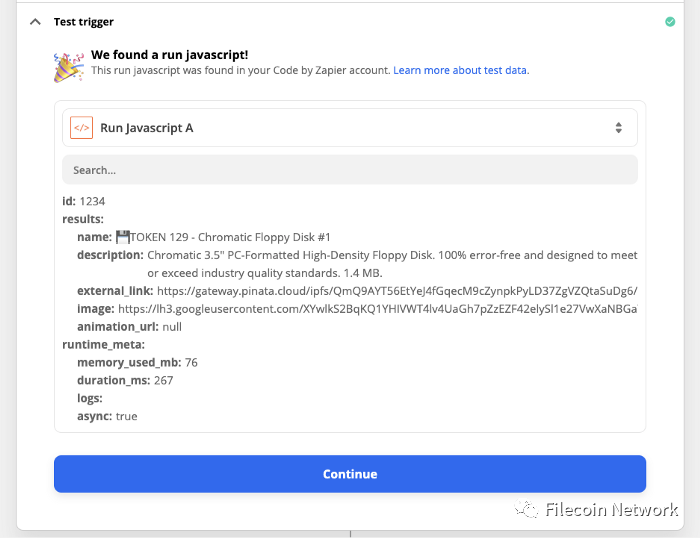This screenshot has height=538, width=700.
Task: Open the Learn more about test data link
Action: [460, 70]
